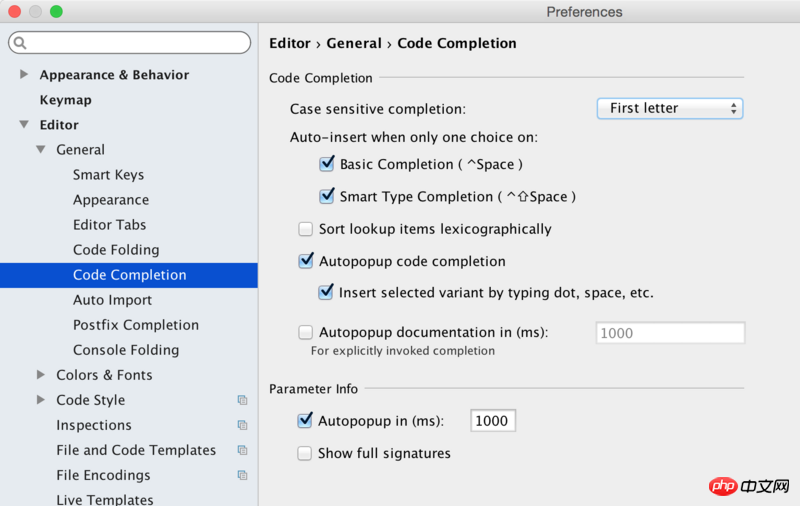Expand Colors & Fonts node
The image size is (800, 506).
(41, 375)
